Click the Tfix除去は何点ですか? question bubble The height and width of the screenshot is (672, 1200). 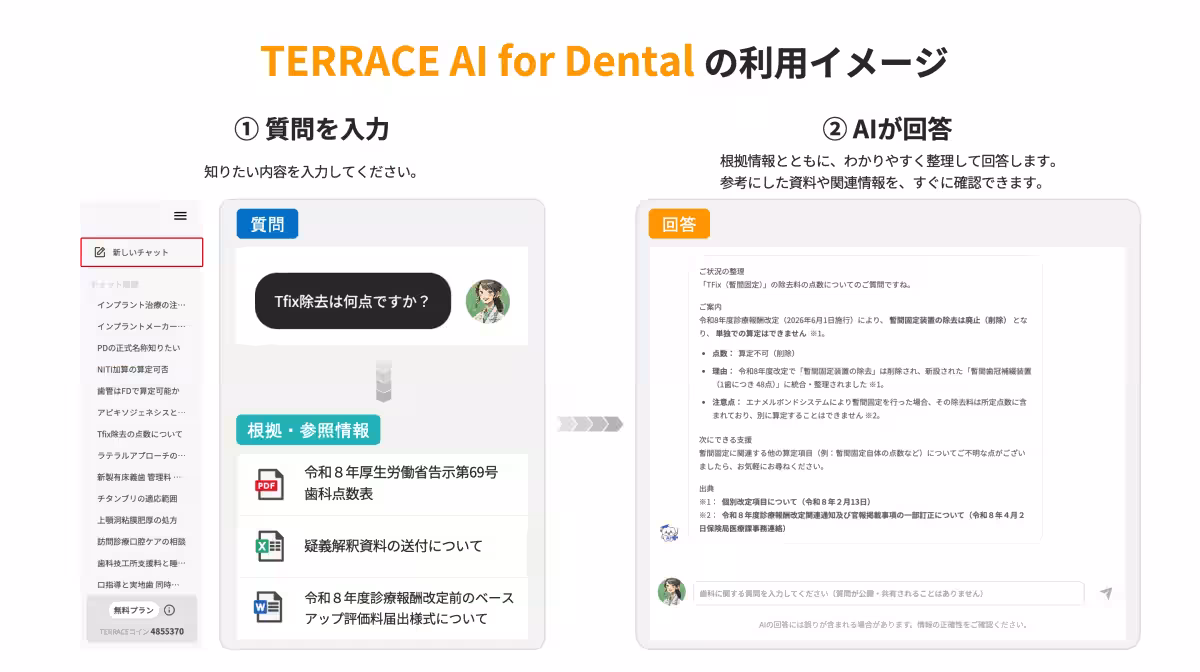pyautogui.click(x=353, y=301)
